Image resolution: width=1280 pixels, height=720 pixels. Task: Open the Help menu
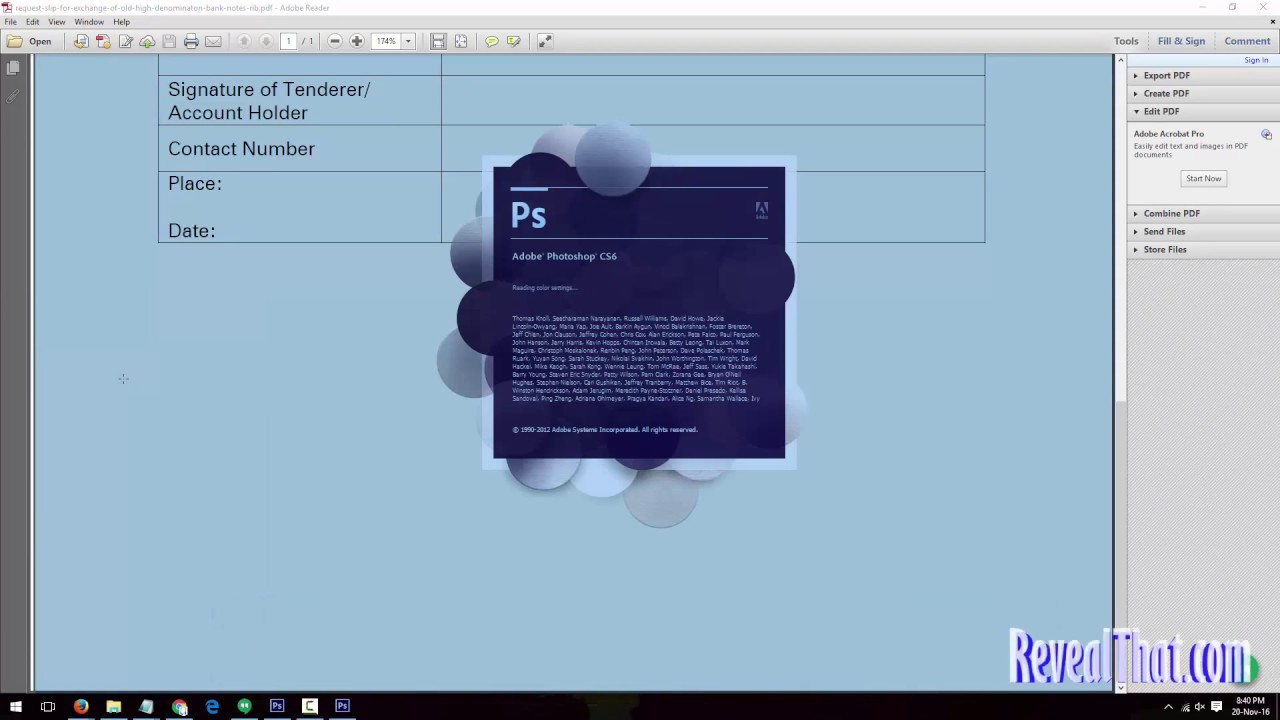[x=121, y=22]
